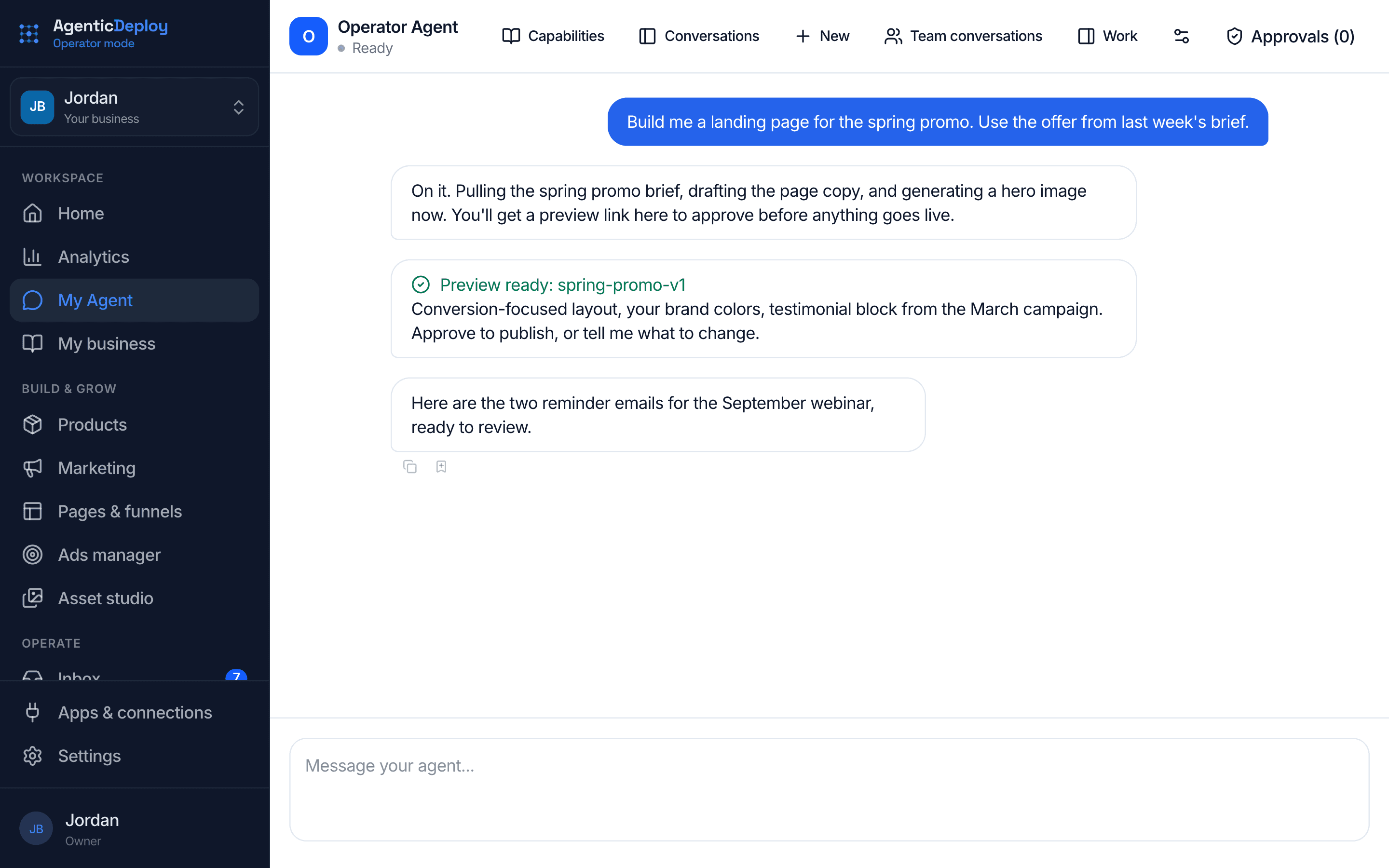Open the Analytics section
Viewport: 1389px width, 868px height.
(x=134, y=257)
